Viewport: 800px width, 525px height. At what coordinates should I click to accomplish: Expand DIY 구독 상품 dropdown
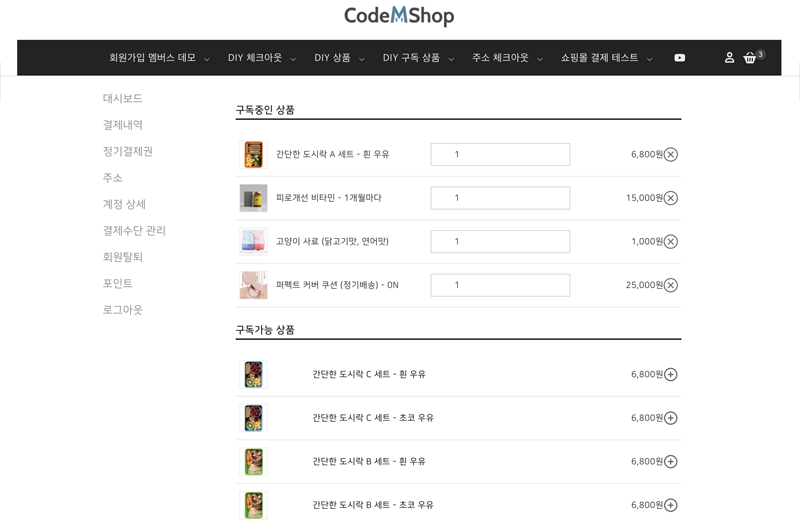pyautogui.click(x=418, y=58)
